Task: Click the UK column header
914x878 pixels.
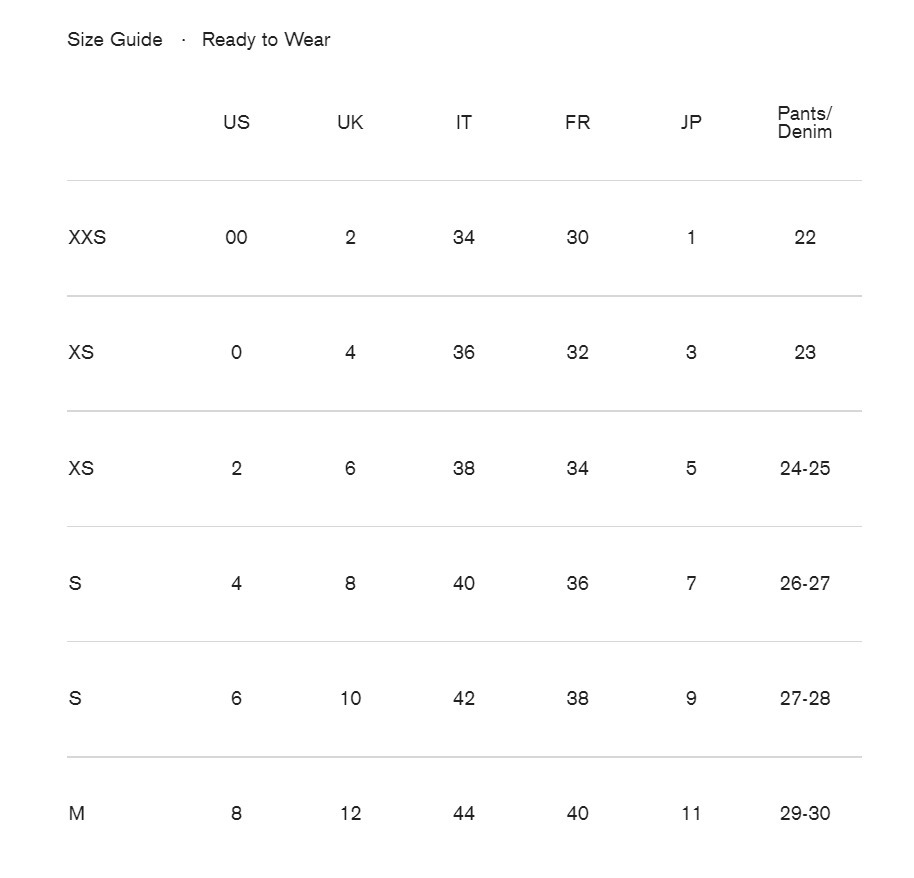Action: 350,122
